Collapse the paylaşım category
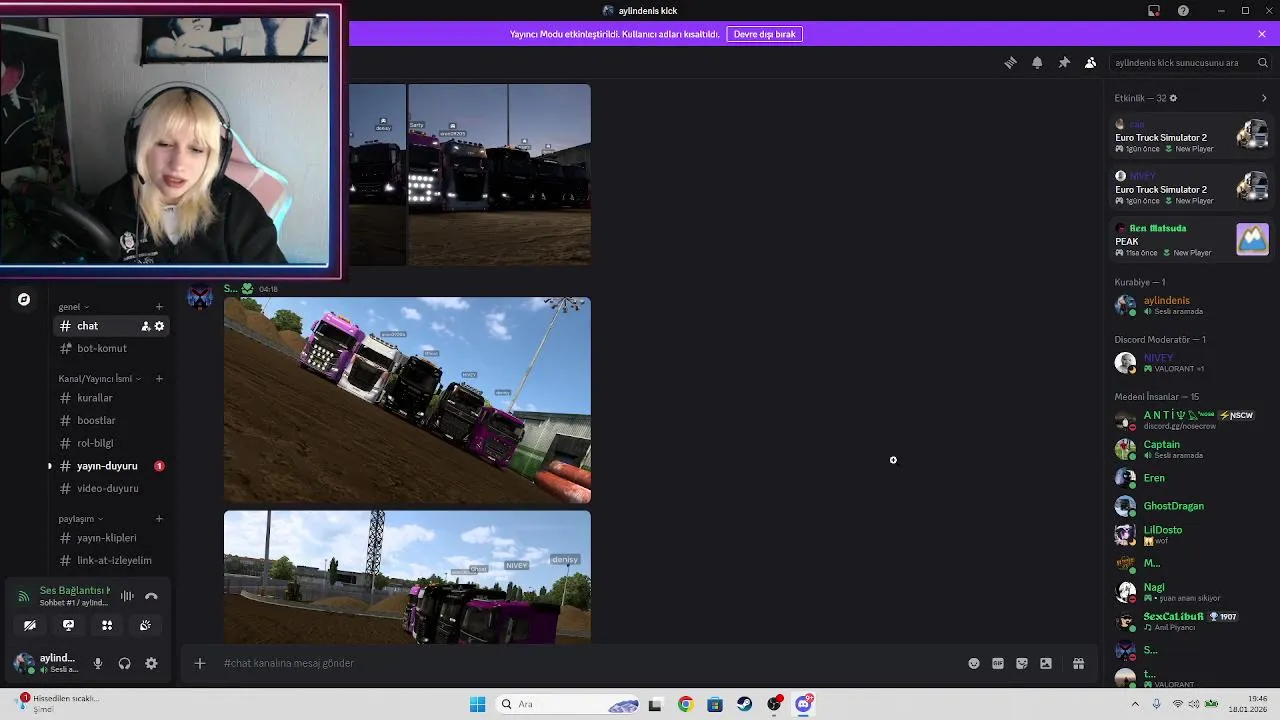 [x=80, y=519]
